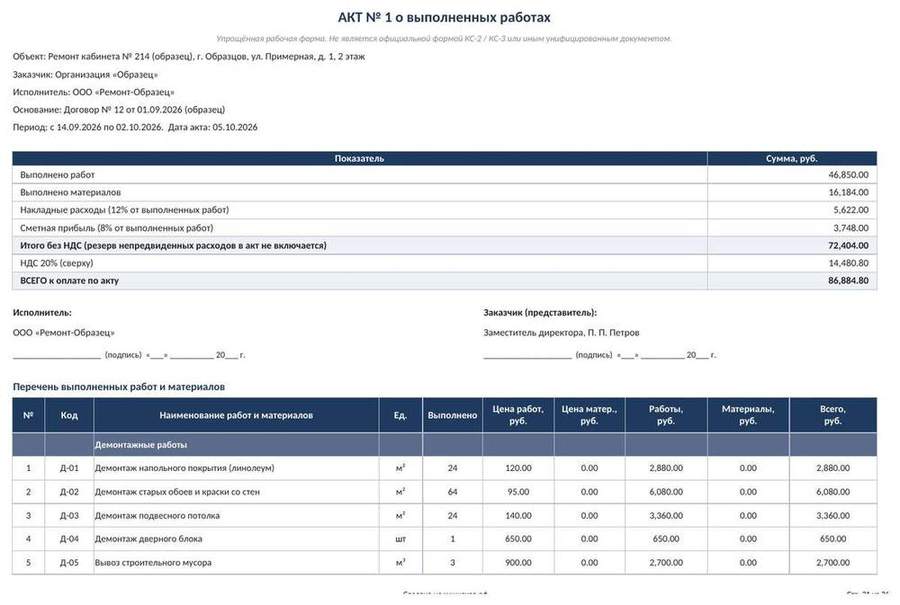The image size is (900, 605).
Task: Select the 'Объект: Ремонт кабинета № 214' line
Action: tap(189, 56)
